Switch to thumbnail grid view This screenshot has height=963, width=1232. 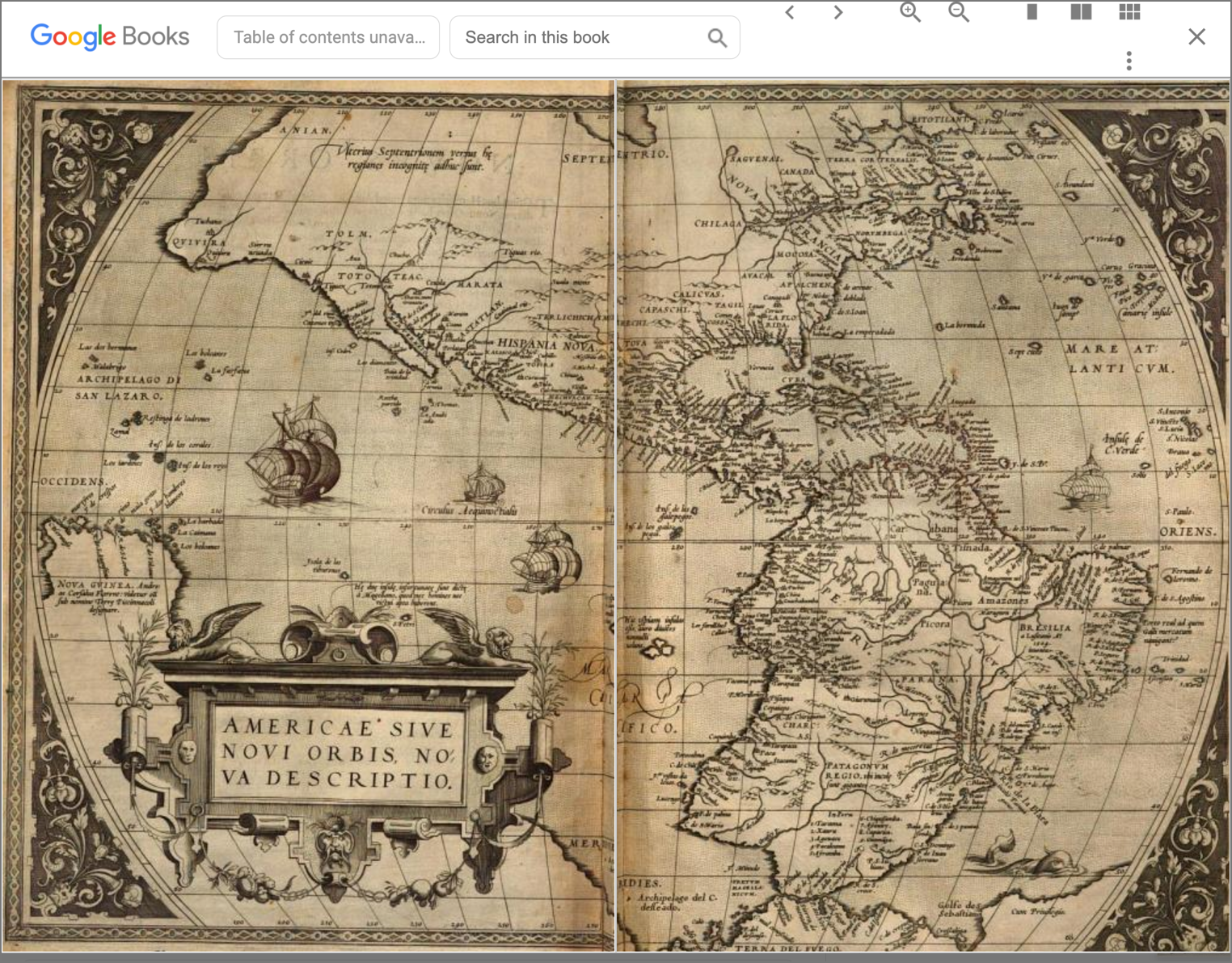click(x=1129, y=11)
